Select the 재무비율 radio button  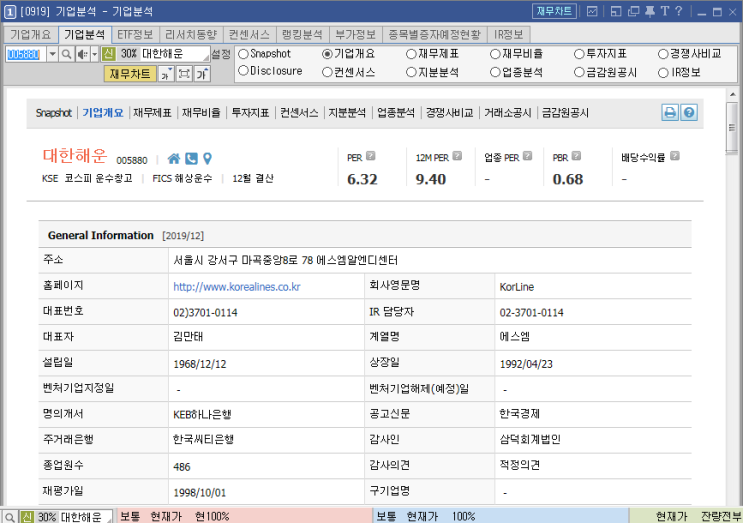[x=495, y=54]
